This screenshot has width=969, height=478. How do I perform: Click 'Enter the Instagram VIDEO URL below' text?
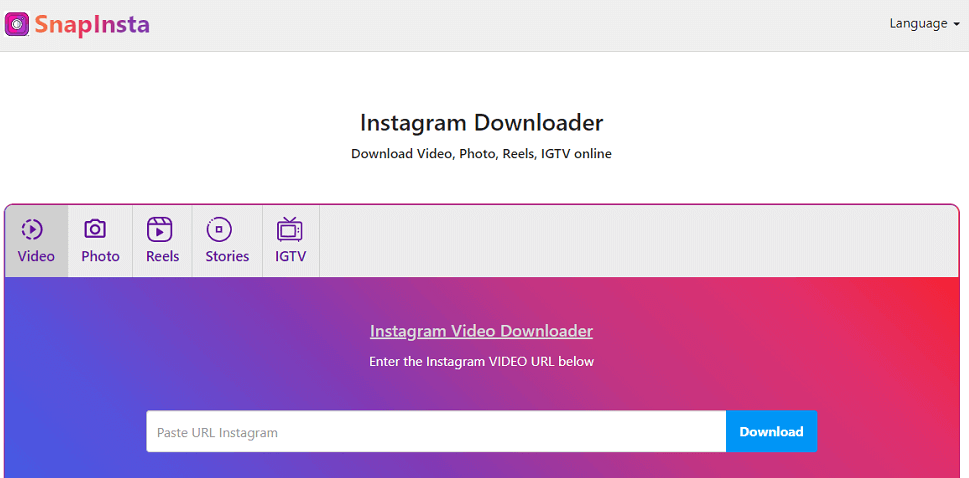[481, 361]
